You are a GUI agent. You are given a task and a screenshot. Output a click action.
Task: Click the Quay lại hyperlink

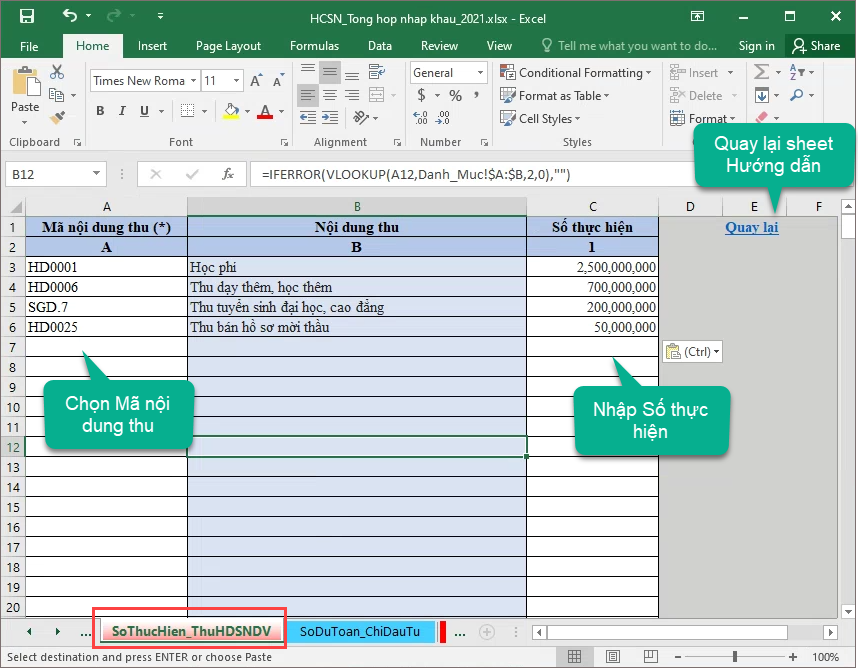coord(751,227)
